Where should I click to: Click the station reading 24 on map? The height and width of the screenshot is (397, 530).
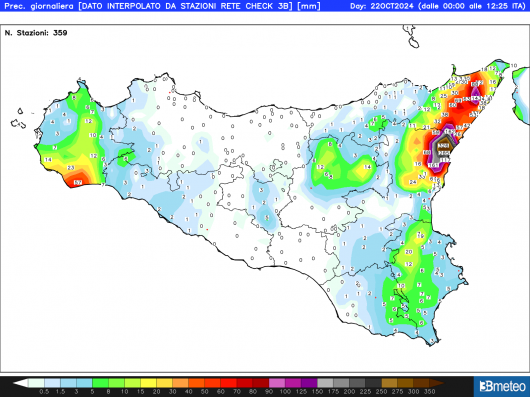[413, 182]
